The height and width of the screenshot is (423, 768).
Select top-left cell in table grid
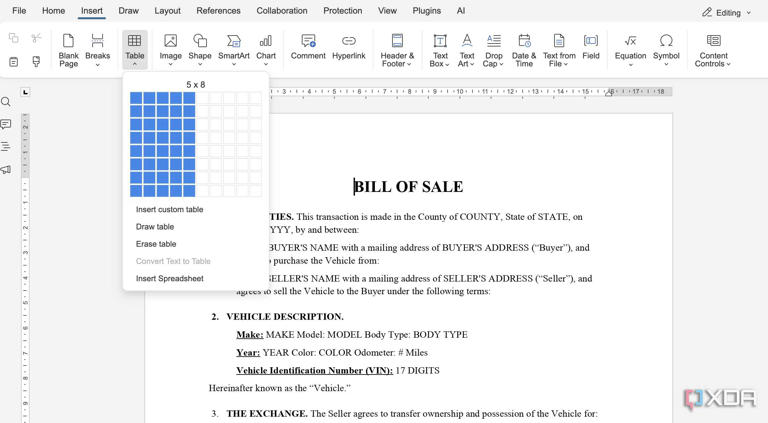point(136,98)
